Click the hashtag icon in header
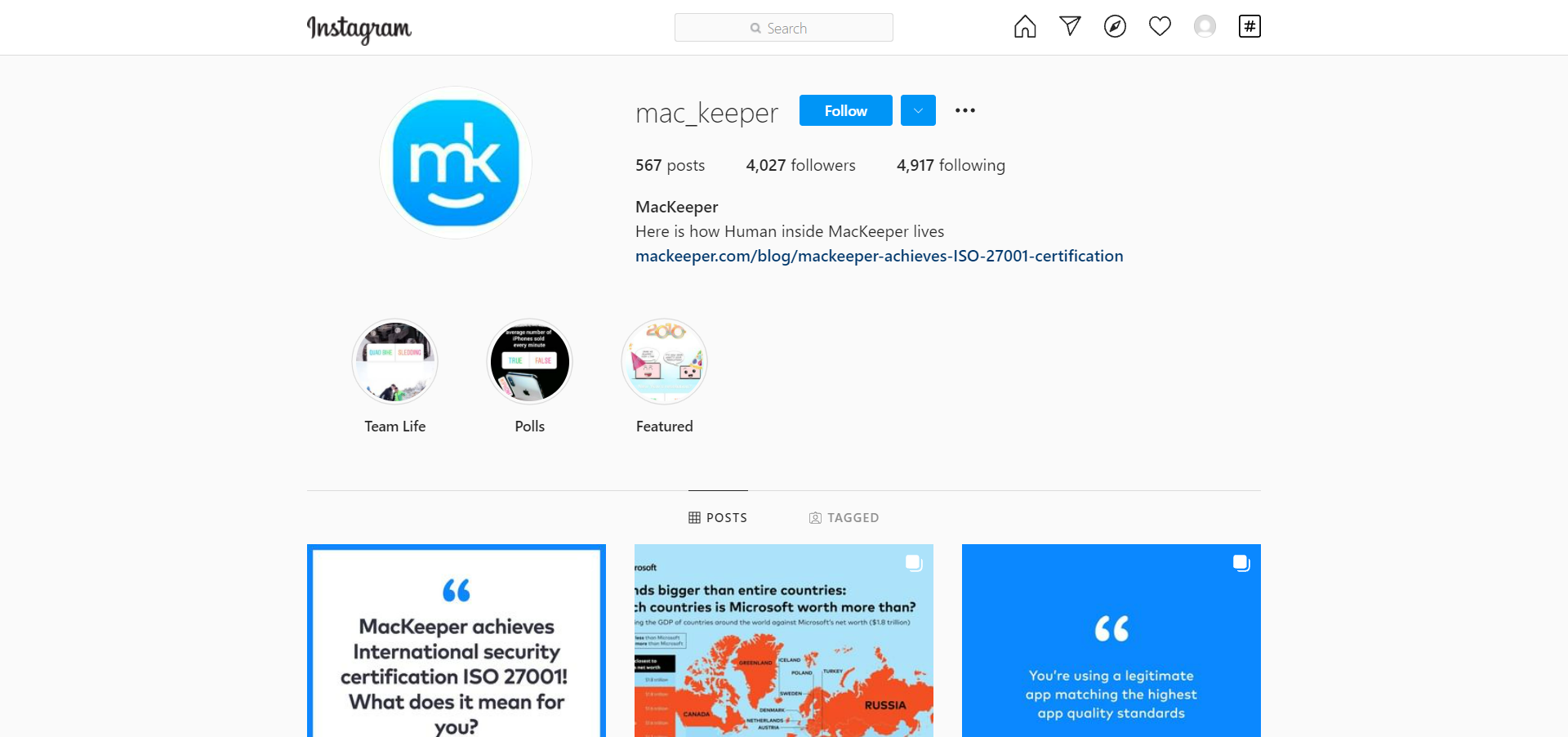1568x737 pixels. [1249, 26]
